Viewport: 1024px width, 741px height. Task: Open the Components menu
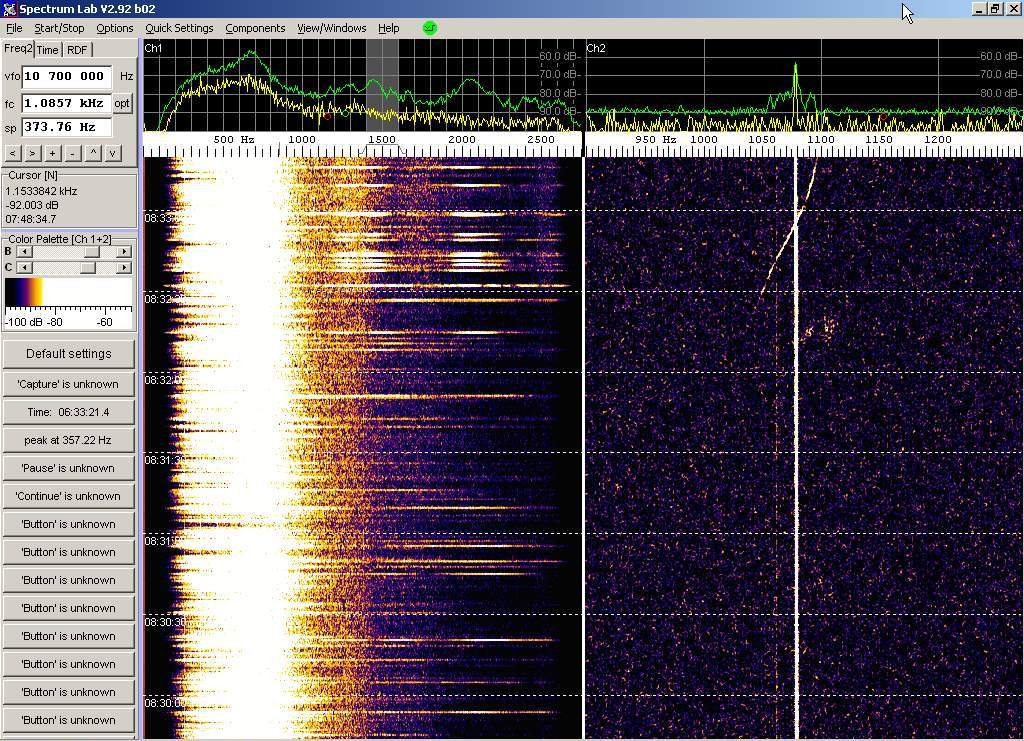point(255,28)
